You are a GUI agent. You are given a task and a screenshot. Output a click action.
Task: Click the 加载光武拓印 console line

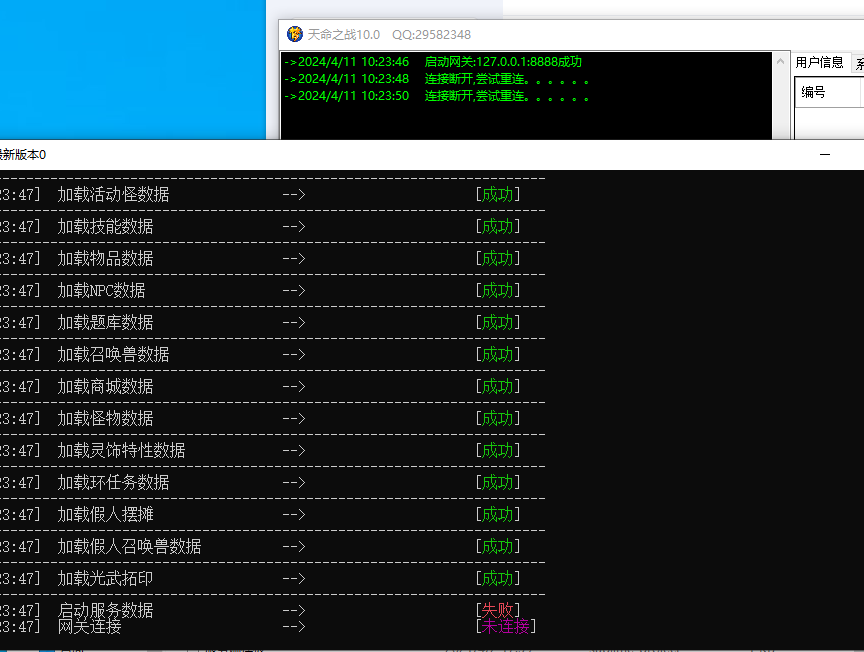[x=260, y=578]
